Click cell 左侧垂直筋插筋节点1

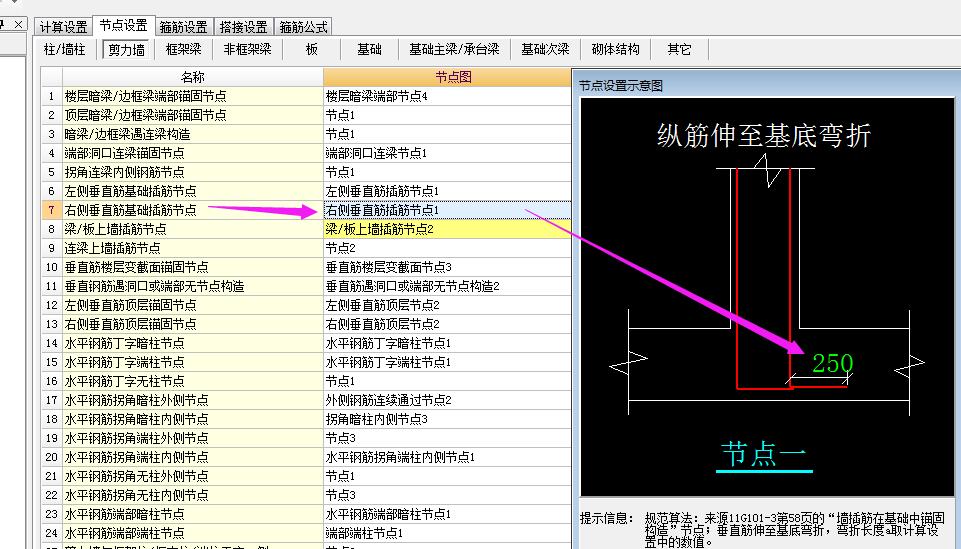tap(447, 191)
